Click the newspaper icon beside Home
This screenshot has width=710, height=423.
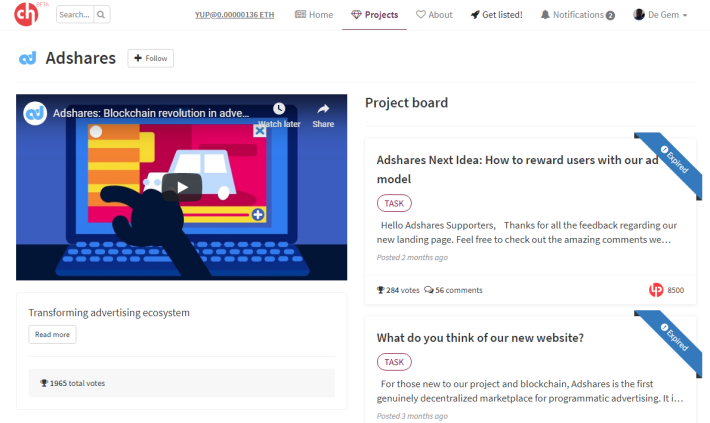click(x=300, y=14)
